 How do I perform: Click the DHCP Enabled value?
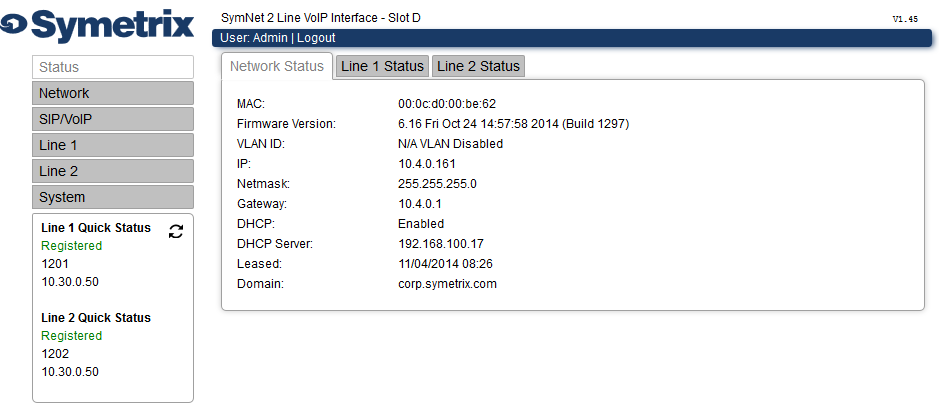421,224
